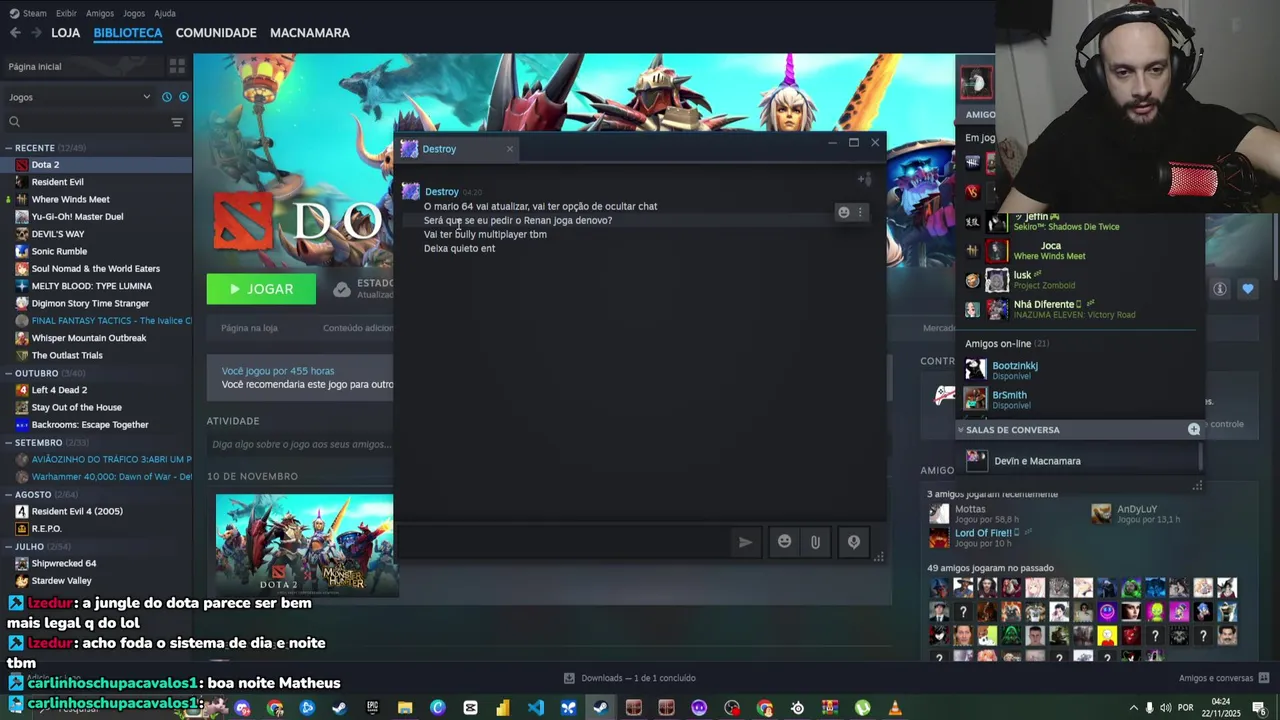This screenshot has height=720, width=1280.
Task: Select The Outlast Trials in library
Action: pos(96,355)
